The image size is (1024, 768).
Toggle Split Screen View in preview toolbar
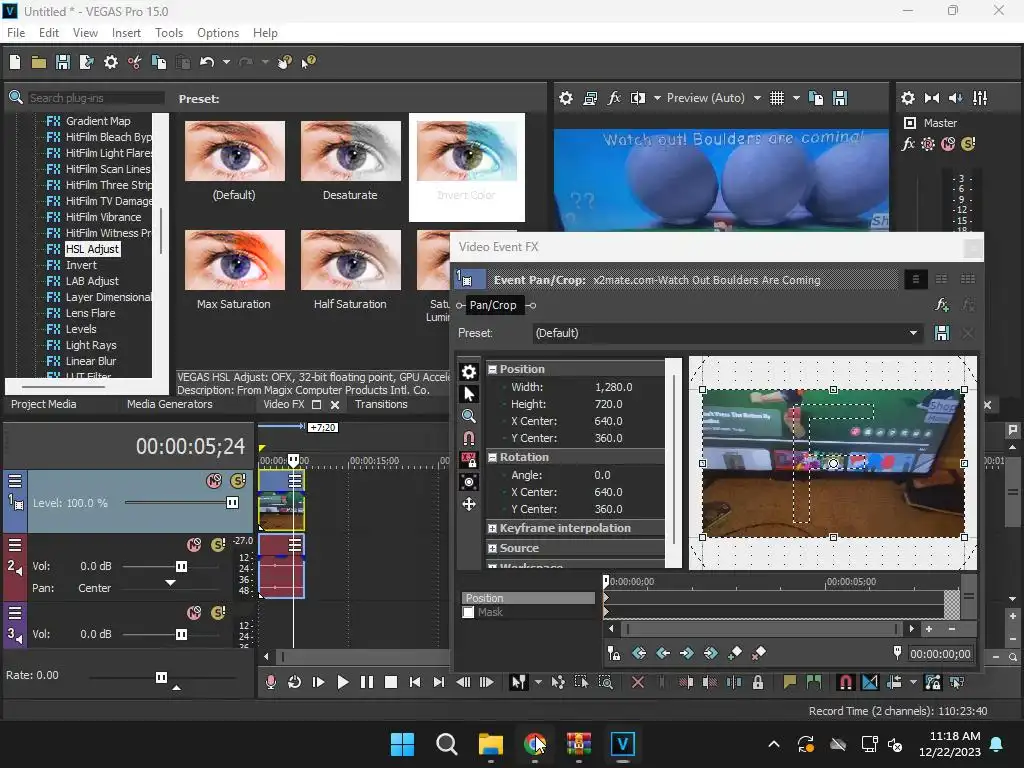tap(638, 98)
